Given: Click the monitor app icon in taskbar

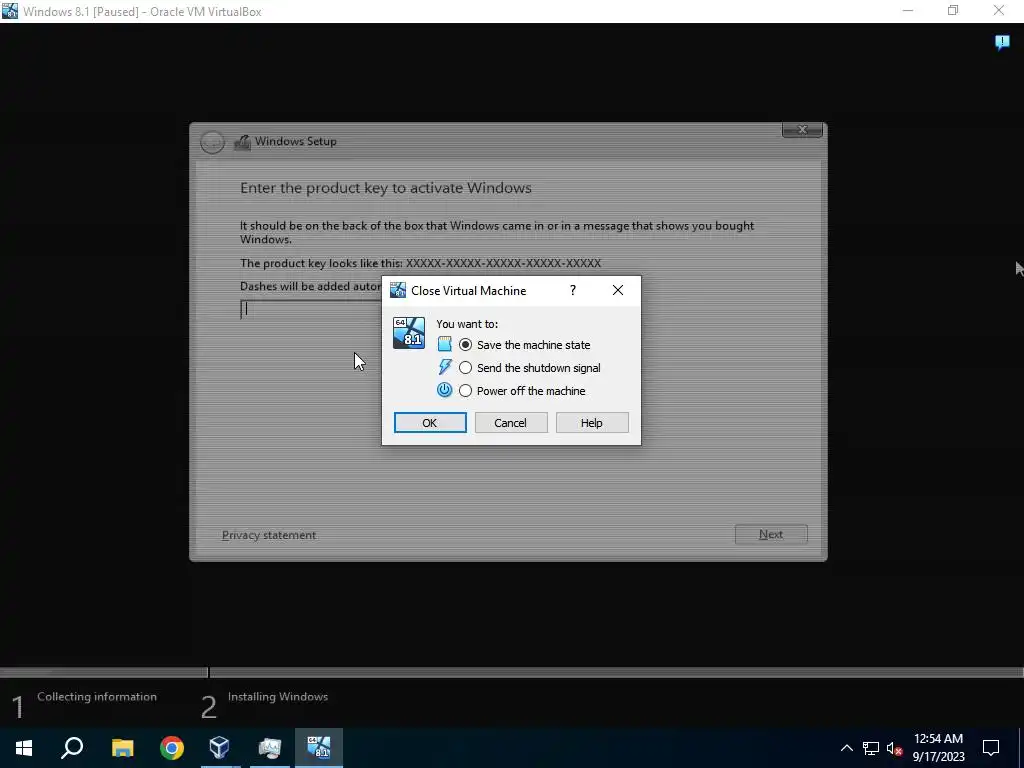Looking at the screenshot, I should [x=269, y=748].
